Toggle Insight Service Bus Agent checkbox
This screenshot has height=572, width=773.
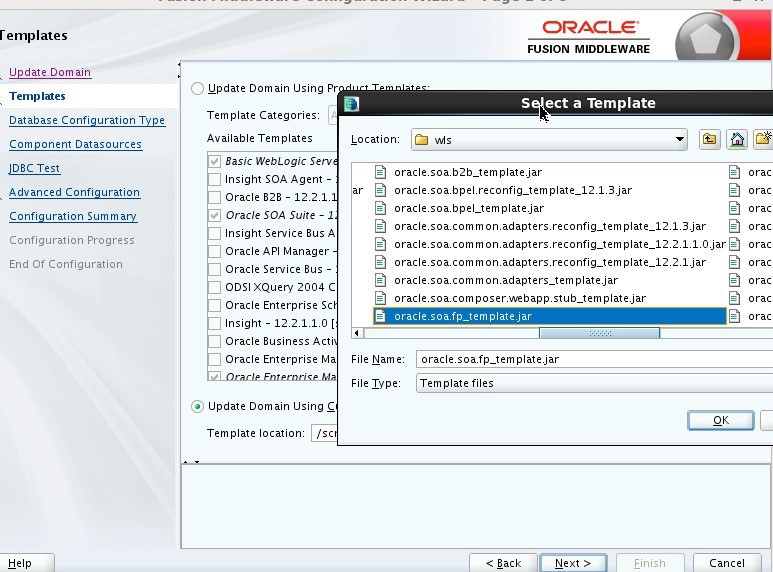click(x=214, y=233)
